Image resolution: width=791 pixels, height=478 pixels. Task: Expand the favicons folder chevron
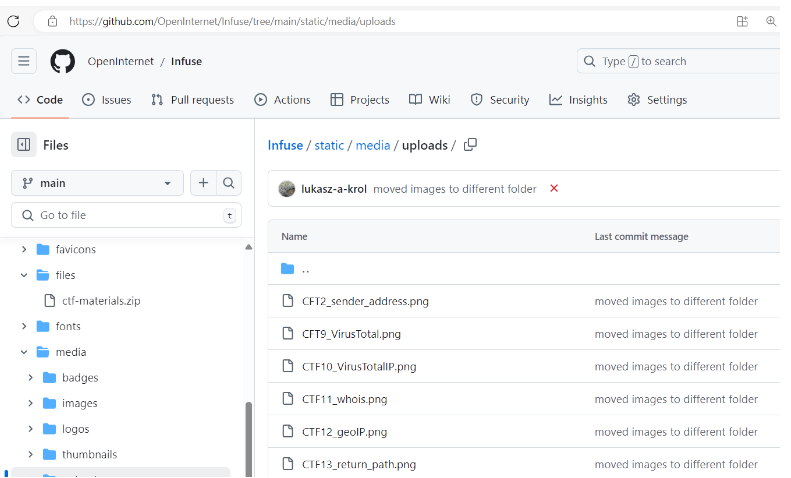pyautogui.click(x=24, y=249)
